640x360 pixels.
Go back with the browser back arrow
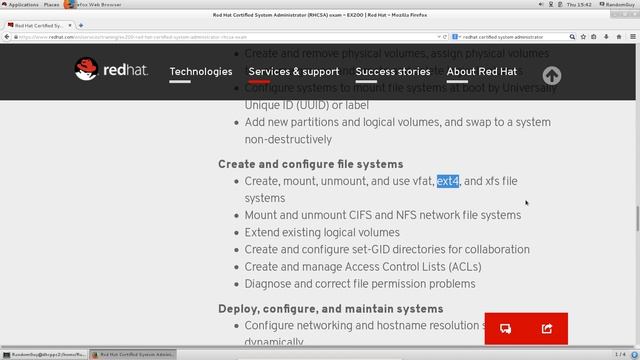coord(7,37)
